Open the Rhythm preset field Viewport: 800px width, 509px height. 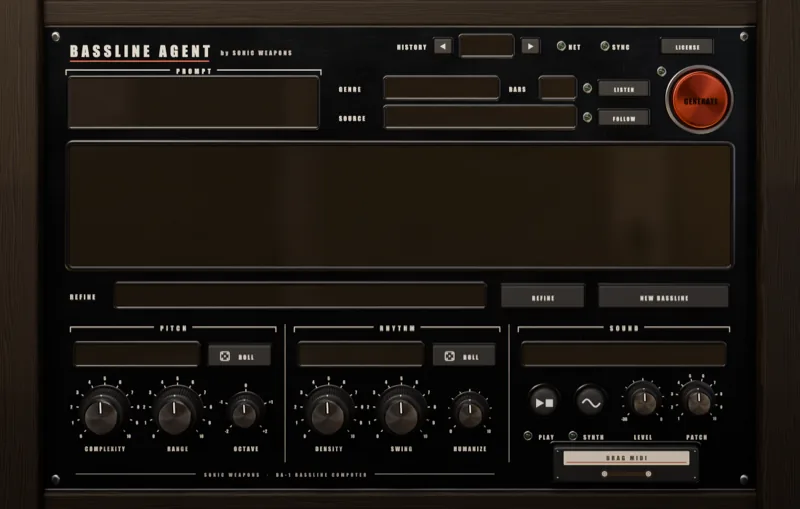pyautogui.click(x=361, y=354)
